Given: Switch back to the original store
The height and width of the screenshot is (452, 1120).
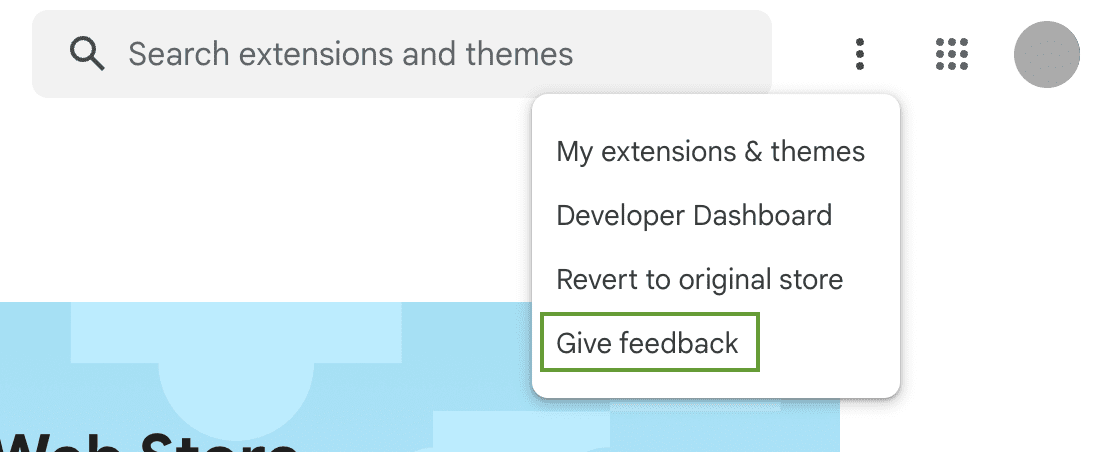Looking at the screenshot, I should pyautogui.click(x=699, y=279).
